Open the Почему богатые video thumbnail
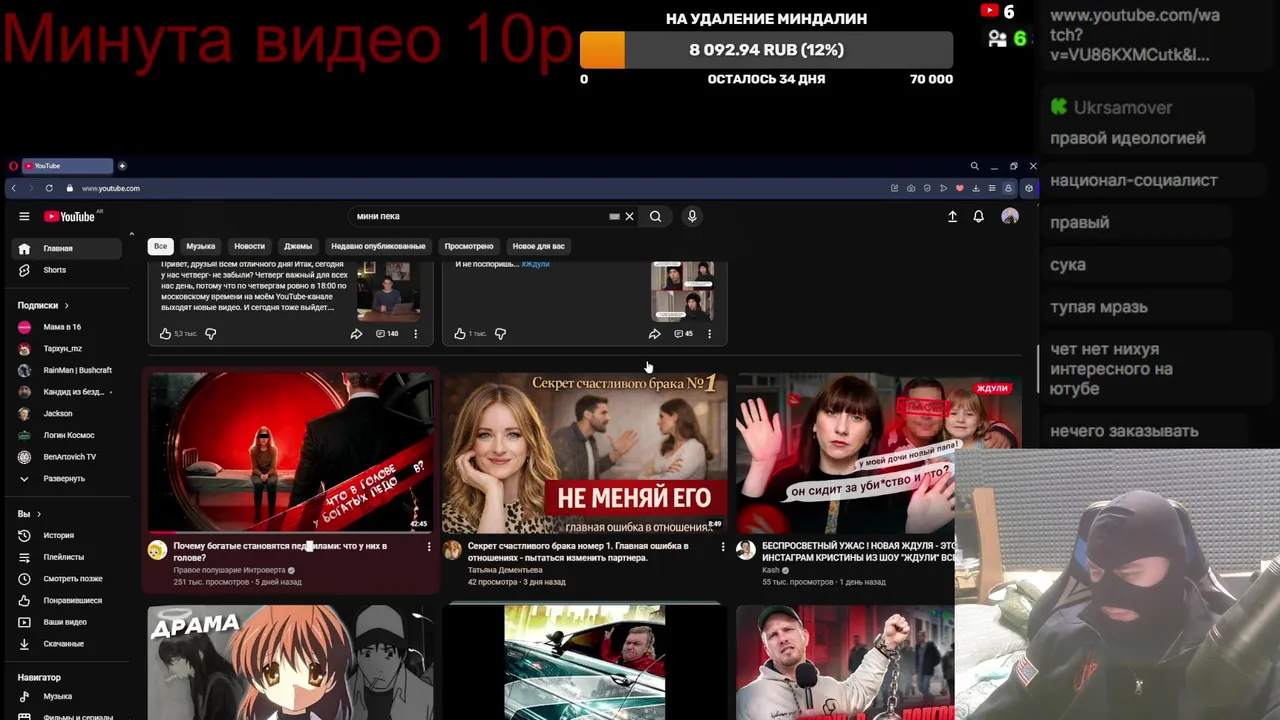This screenshot has width=1280, height=720. pyautogui.click(x=290, y=453)
